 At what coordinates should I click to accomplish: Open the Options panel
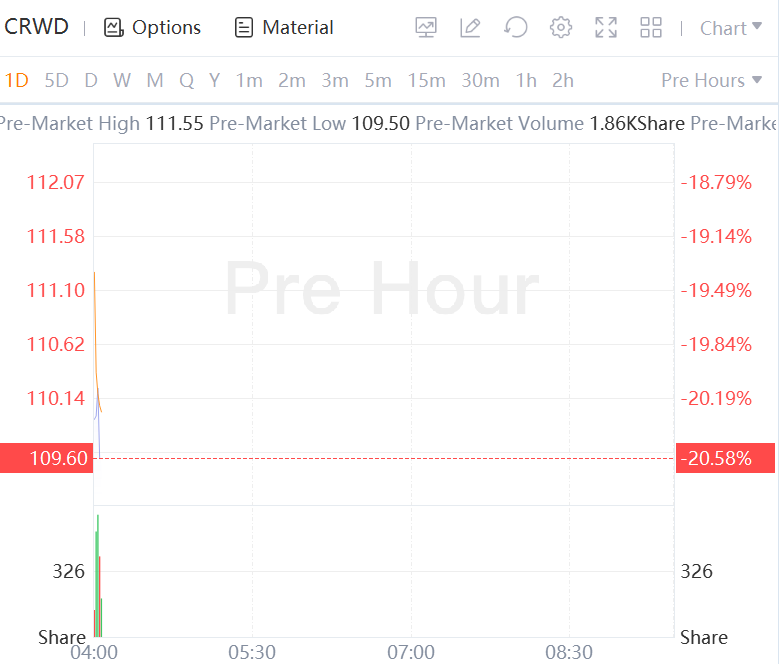point(152,28)
